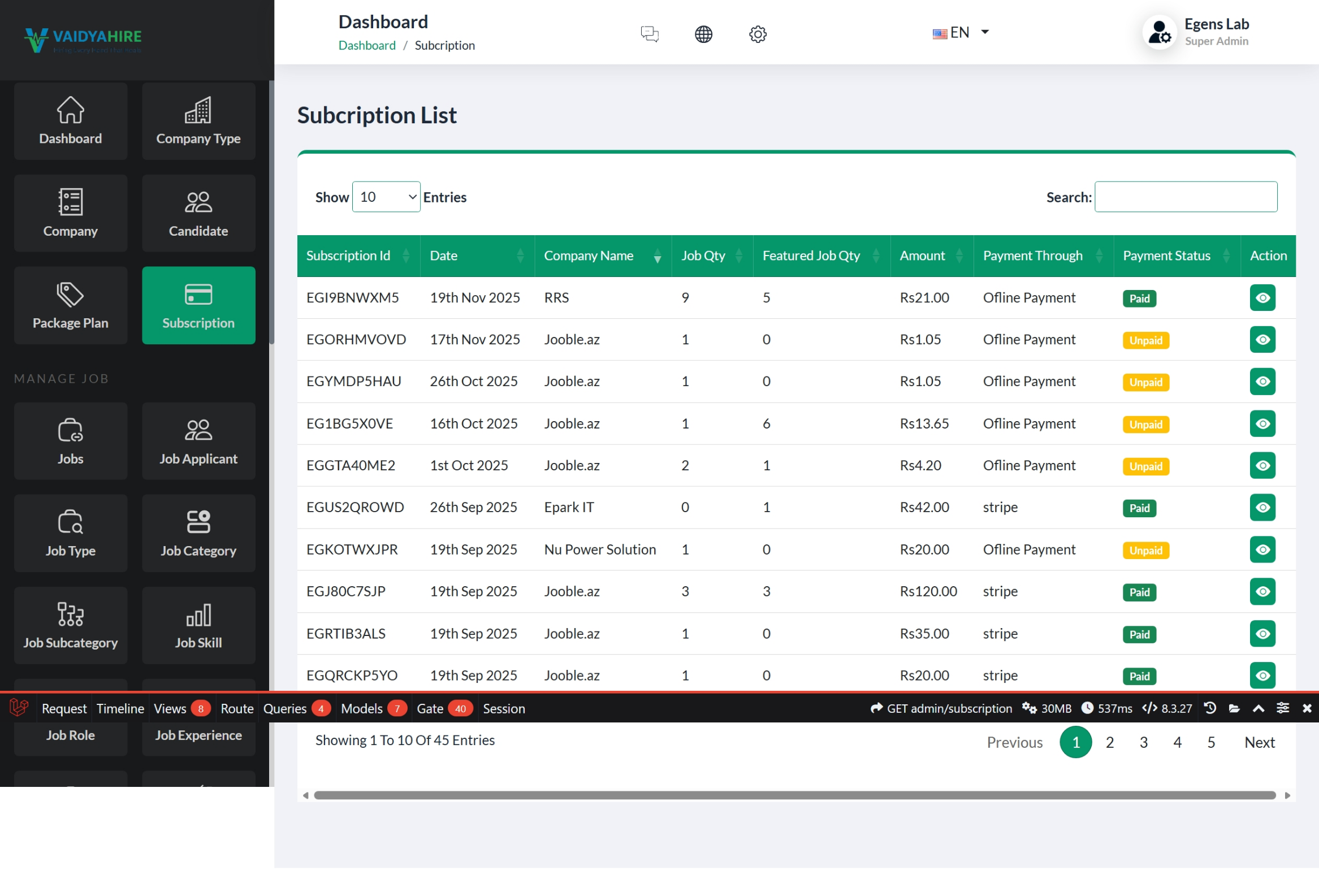This screenshot has height=896, width=1319.
Task: Click the Laravel debugbar logo icon
Action: (x=19, y=708)
